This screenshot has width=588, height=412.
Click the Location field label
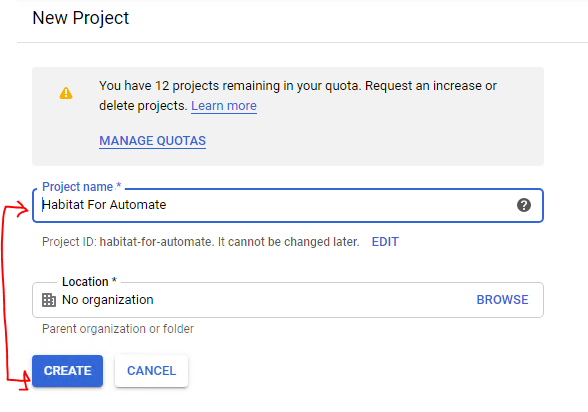89,282
